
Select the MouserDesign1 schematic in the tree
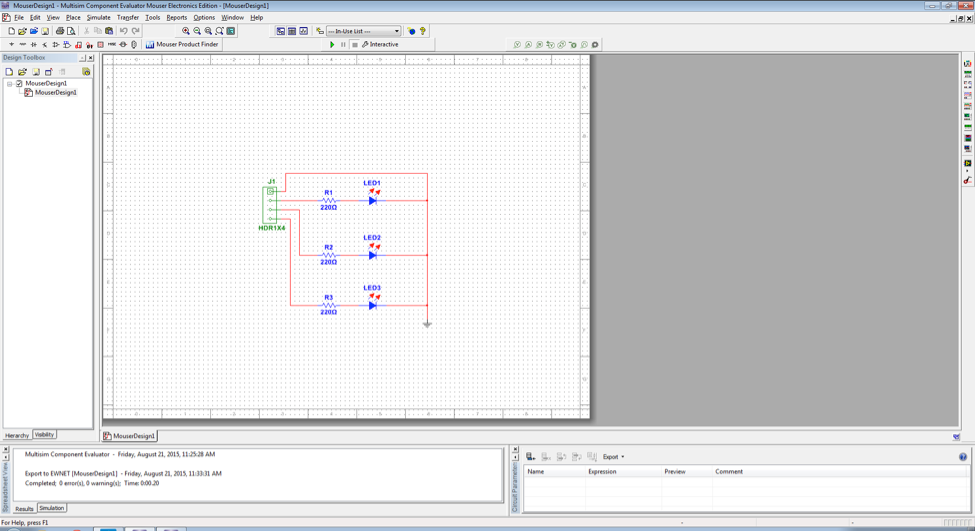point(55,93)
